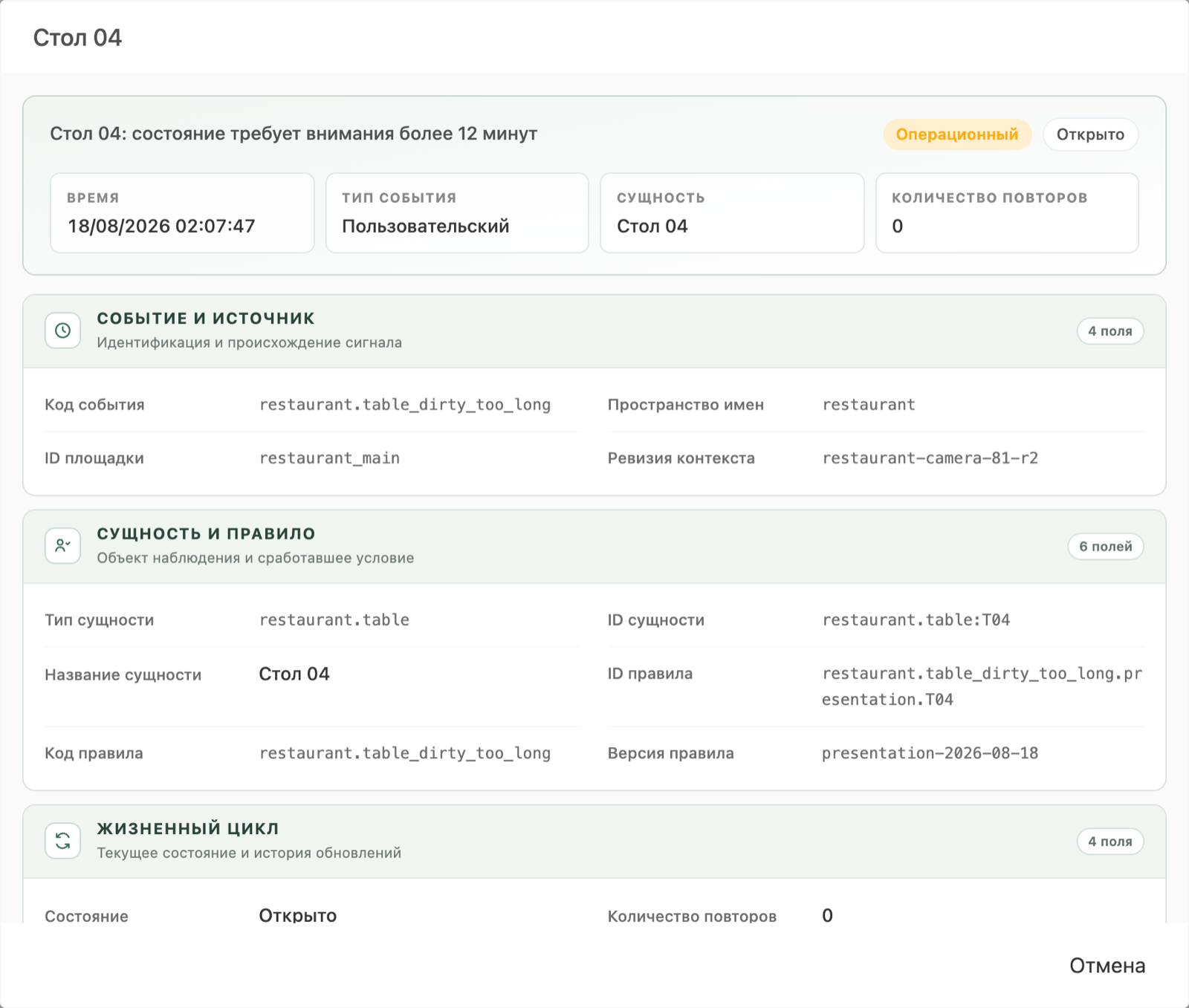Collapse the Событие и источник section header
Viewport: 1189px width, 1008px height.
594,331
